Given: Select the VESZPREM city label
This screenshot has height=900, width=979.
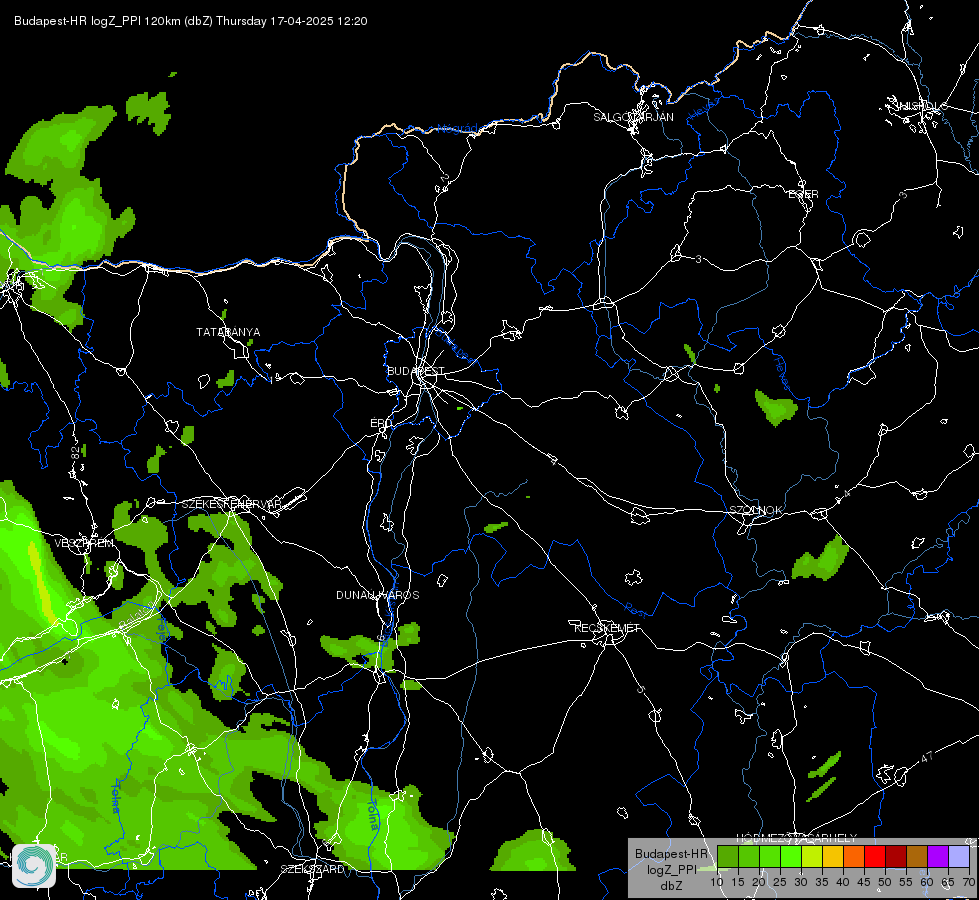Looking at the screenshot, I should pos(84,543).
